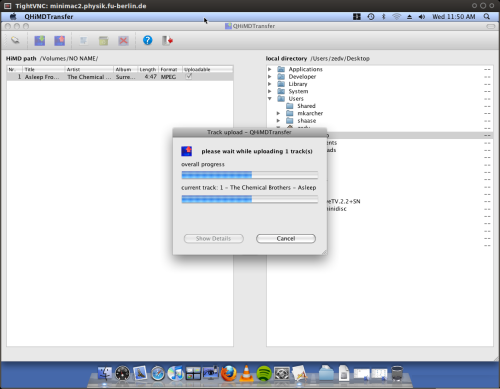
Task: Toggle the Uploadable checkbox for track 1
Action: [189, 76]
